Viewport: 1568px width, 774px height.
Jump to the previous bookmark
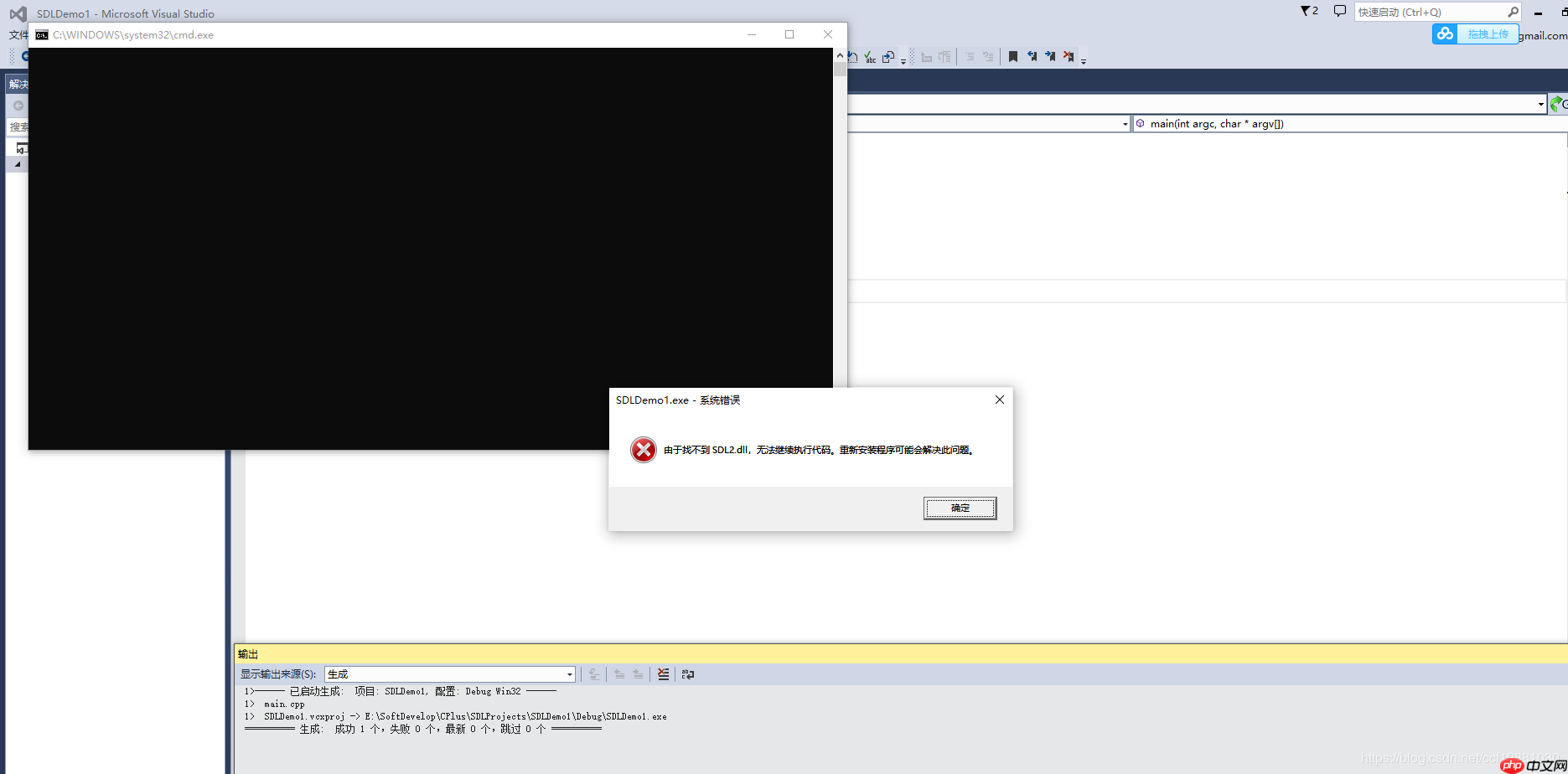1032,56
